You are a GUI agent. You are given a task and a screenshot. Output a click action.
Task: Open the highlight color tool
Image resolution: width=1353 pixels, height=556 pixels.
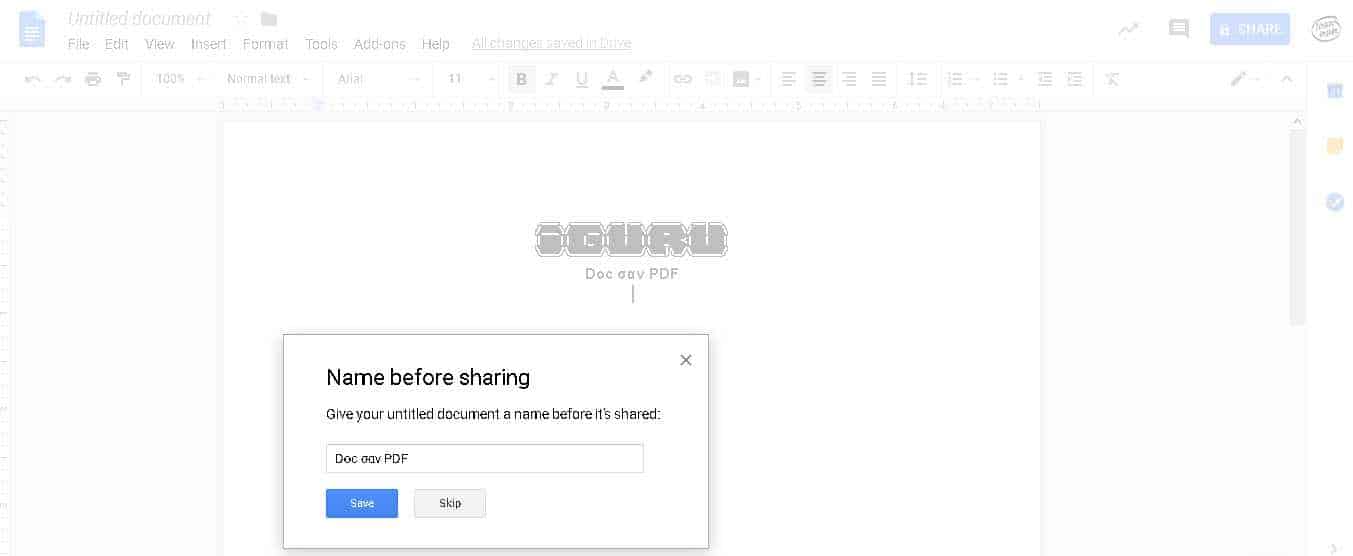click(x=645, y=79)
